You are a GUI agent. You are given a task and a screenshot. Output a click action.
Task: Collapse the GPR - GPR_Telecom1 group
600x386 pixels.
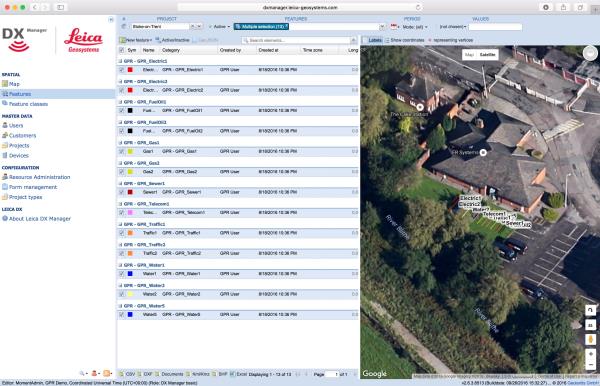coord(120,204)
